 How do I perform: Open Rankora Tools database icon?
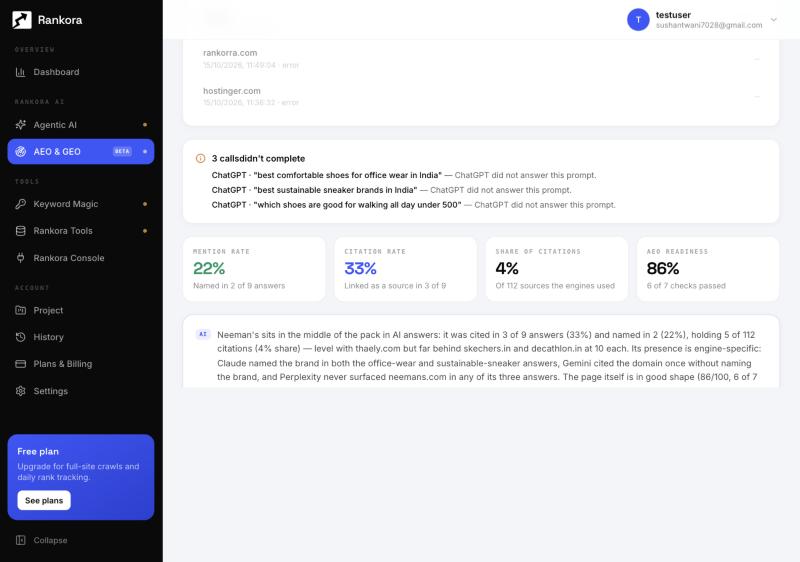click(20, 231)
